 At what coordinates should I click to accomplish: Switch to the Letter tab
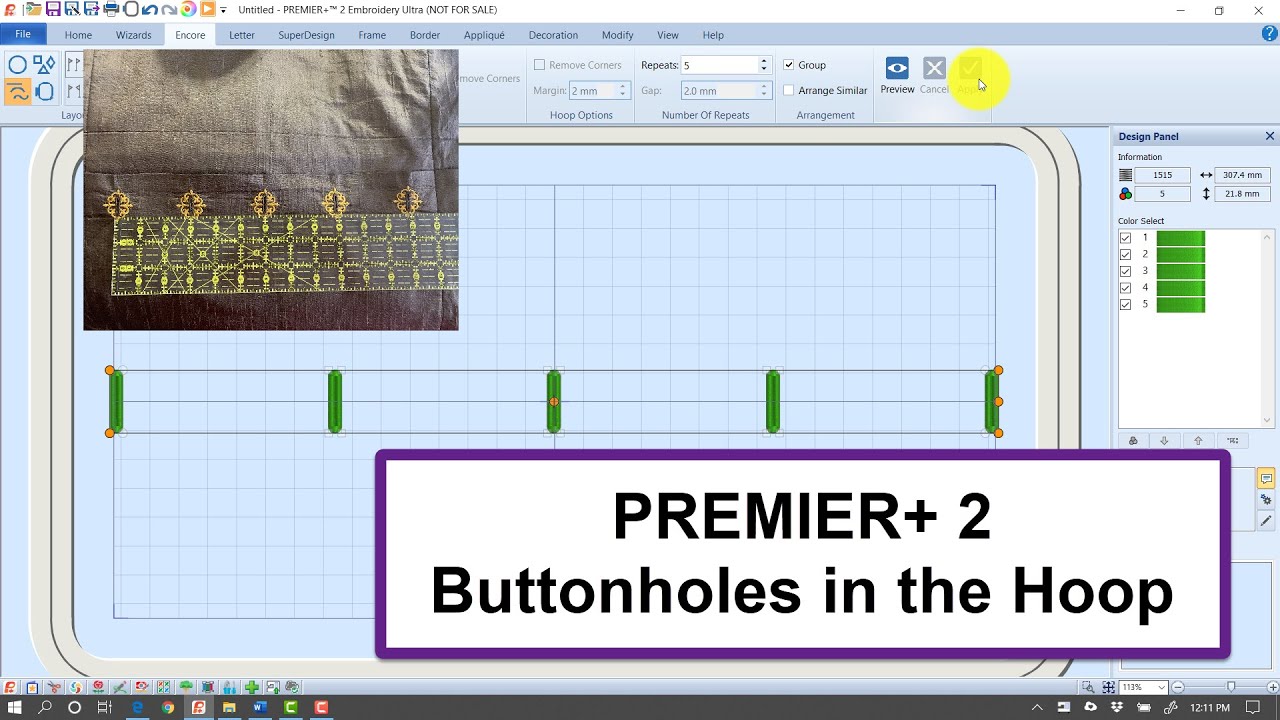click(242, 35)
